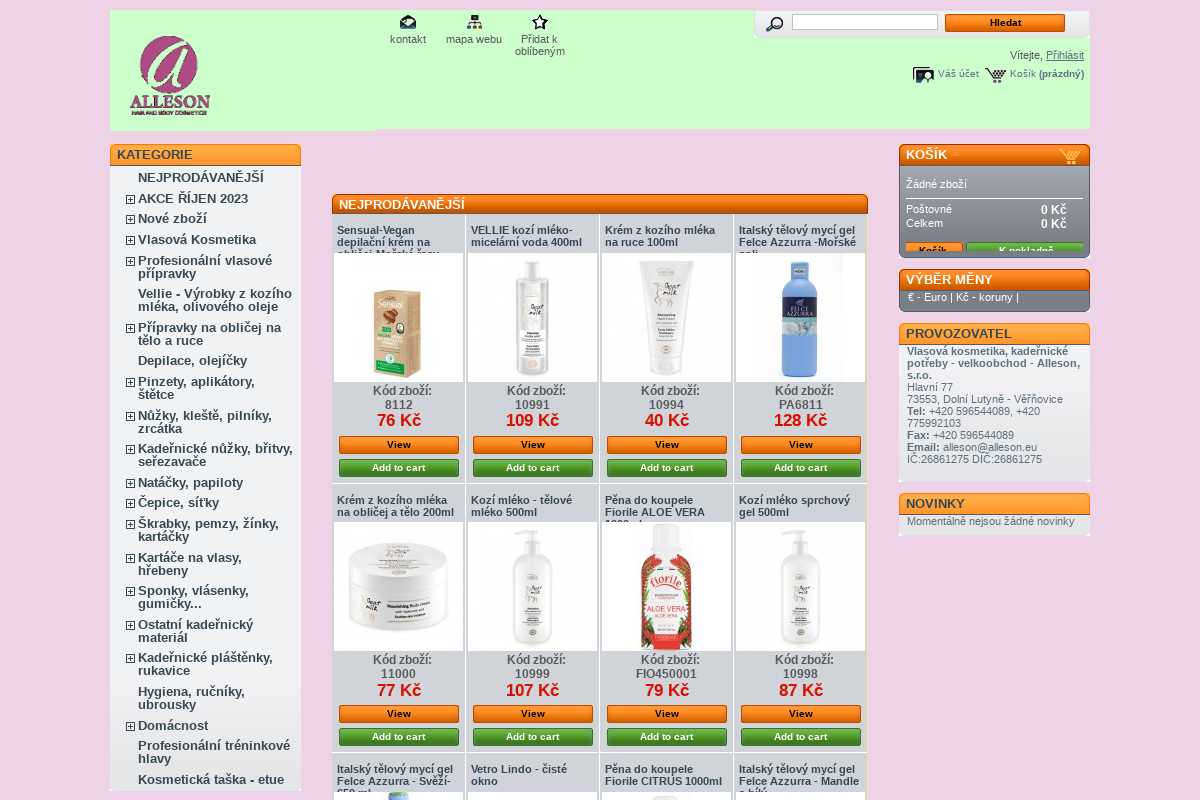
Task: Open Pěna do koupele Fiorile CITRUS 1000ml title
Action: (x=663, y=774)
